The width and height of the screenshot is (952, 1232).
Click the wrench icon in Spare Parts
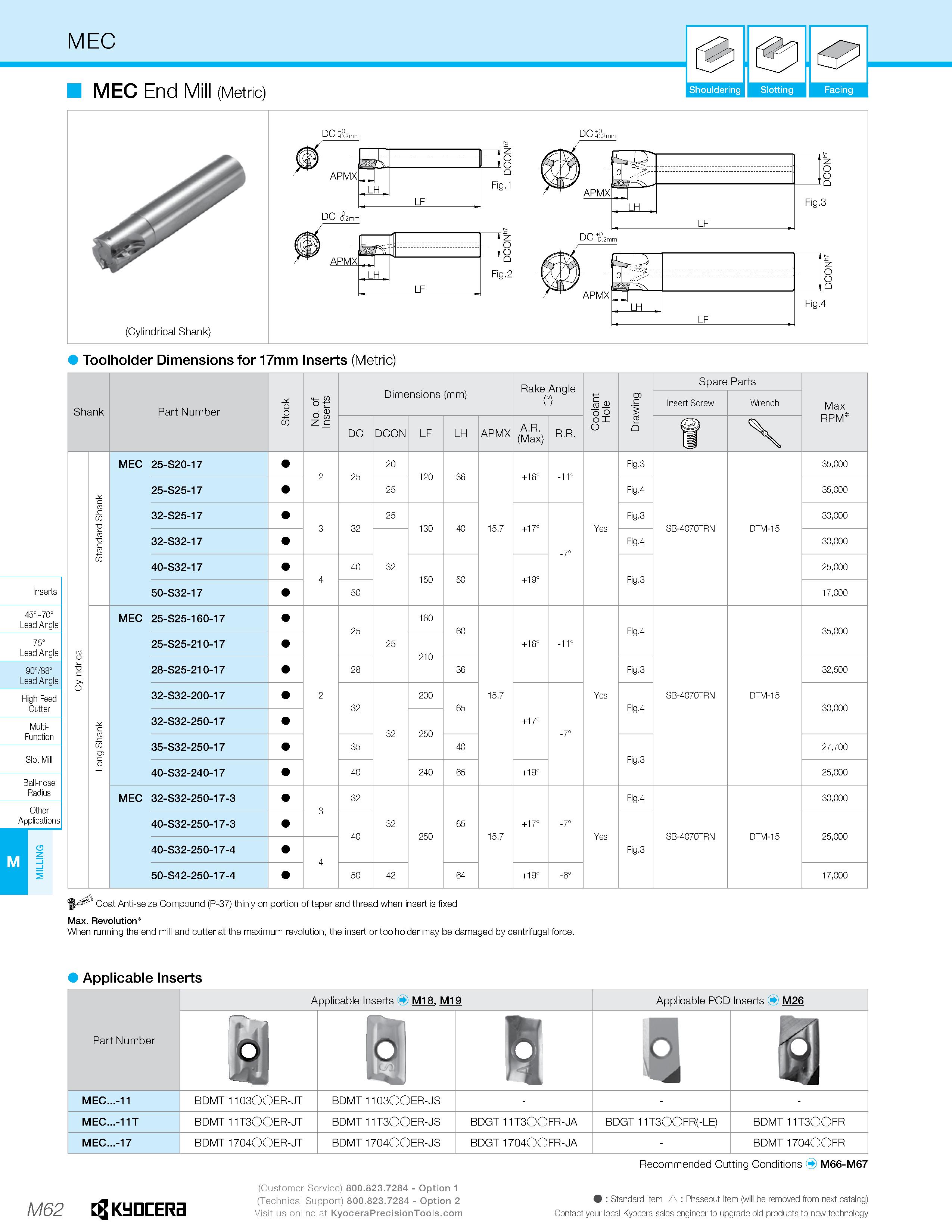(764, 433)
